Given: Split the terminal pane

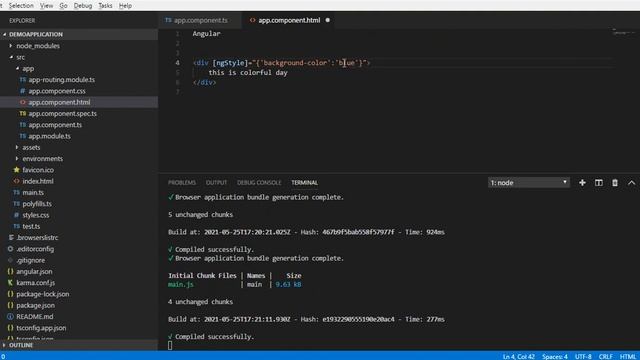Looking at the screenshot, I should click(x=599, y=183).
